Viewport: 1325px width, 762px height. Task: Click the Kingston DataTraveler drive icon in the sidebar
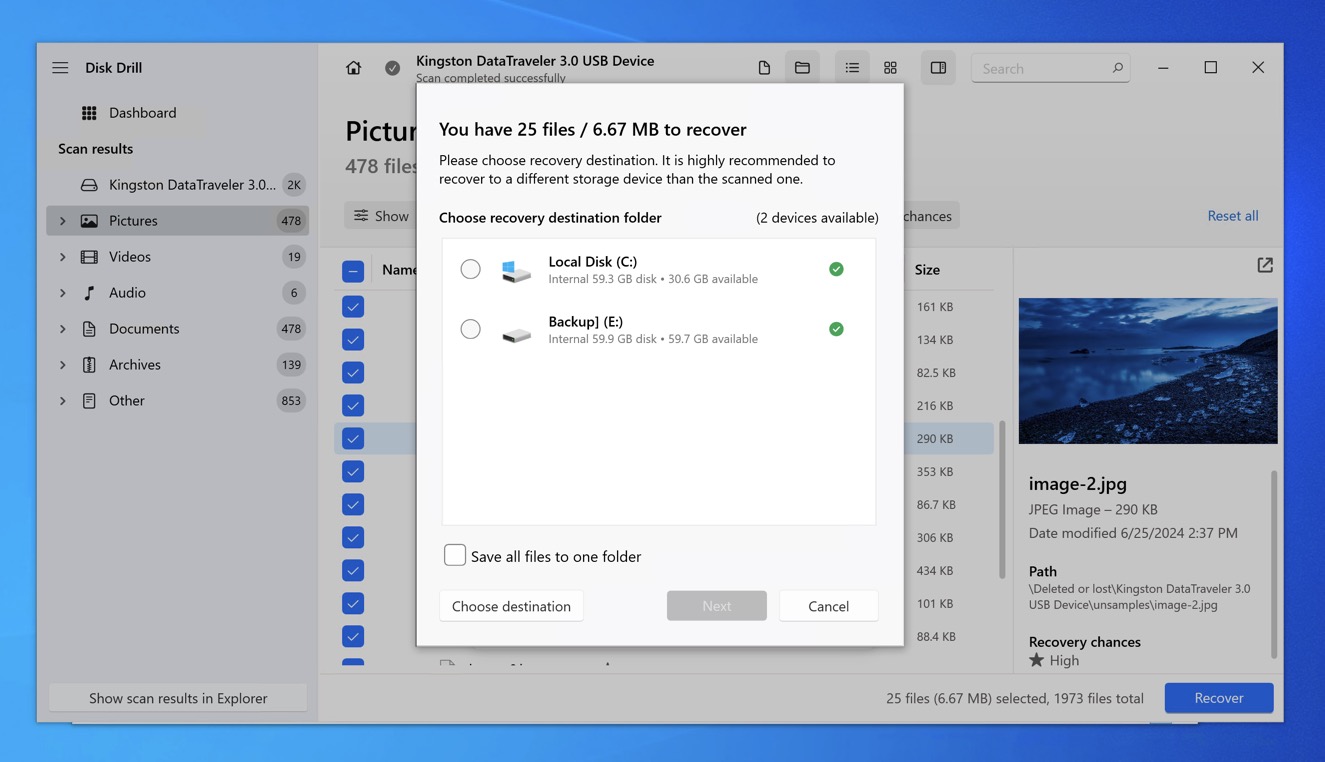[89, 185]
